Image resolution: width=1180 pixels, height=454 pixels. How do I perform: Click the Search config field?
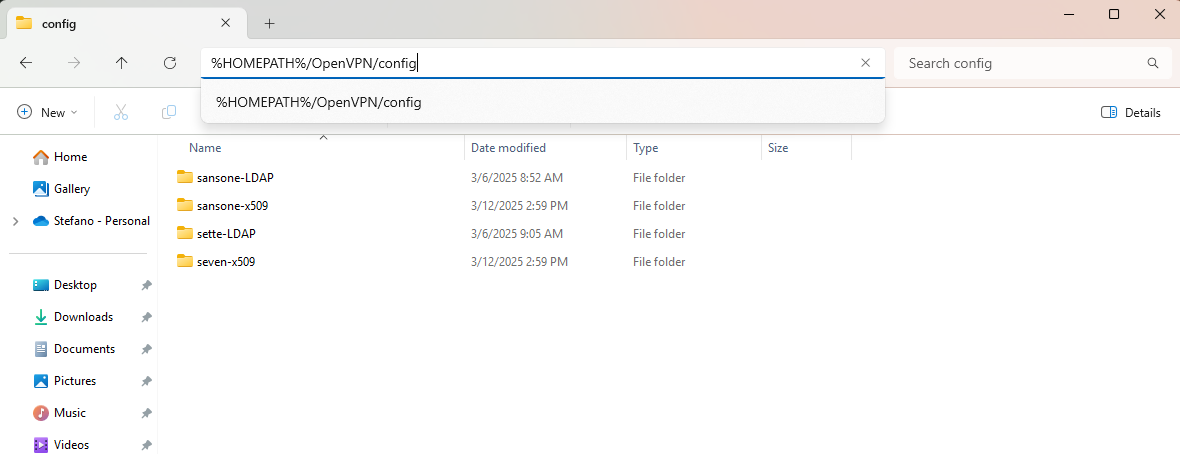1023,63
